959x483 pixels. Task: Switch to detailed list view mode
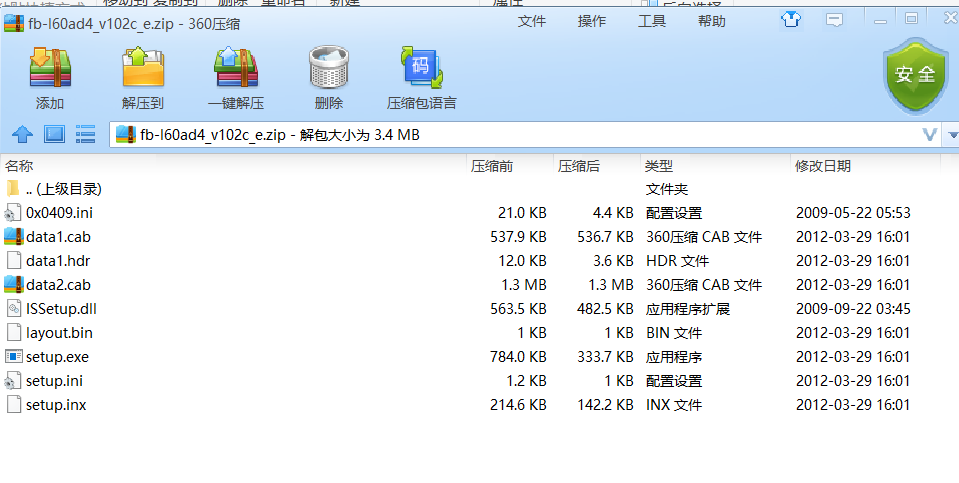[x=85, y=134]
